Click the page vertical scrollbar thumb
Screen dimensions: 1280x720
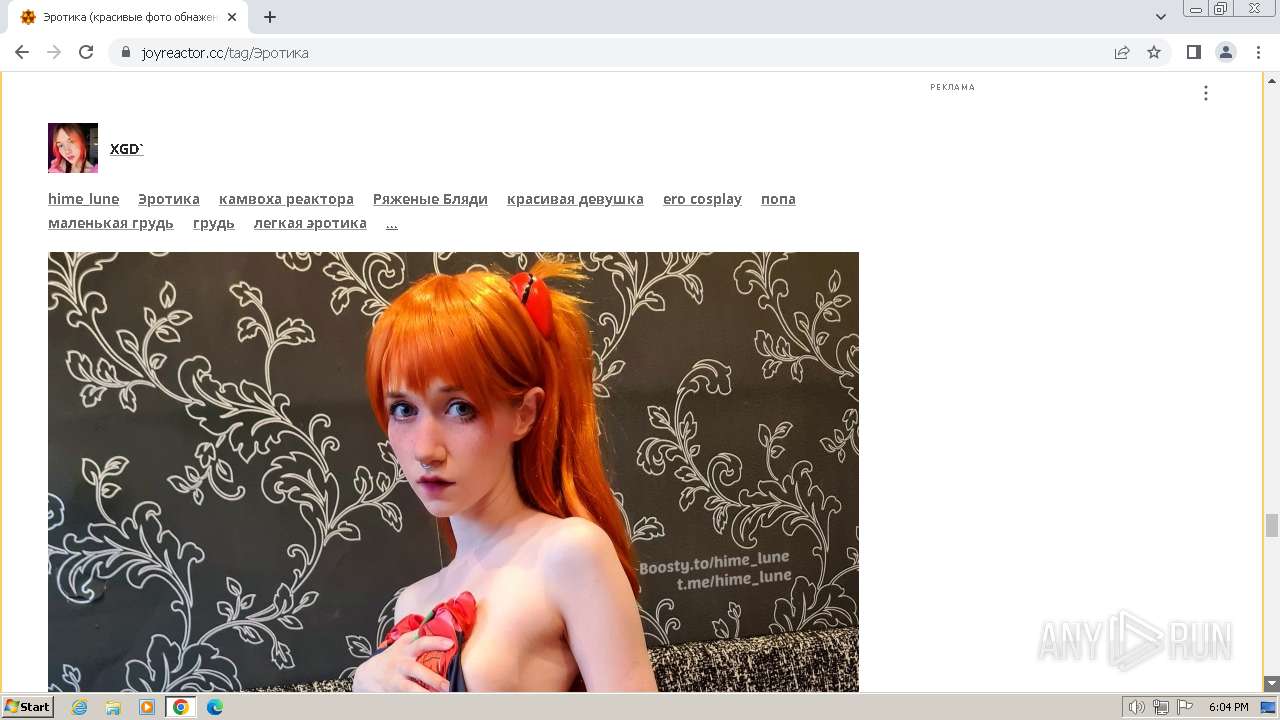[1272, 525]
